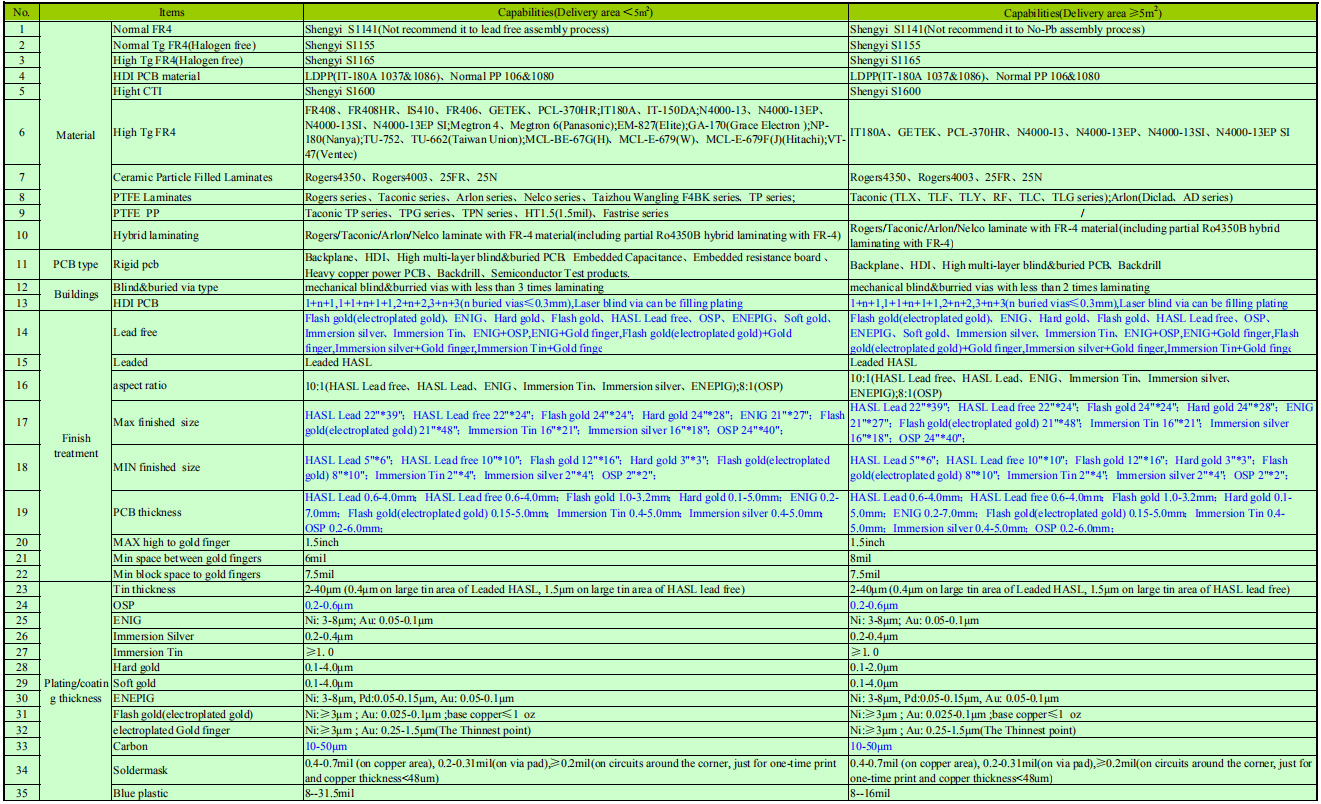This screenshot has width=1321, height=804.
Task: Click Shengyi S1141 cell mentioning "lead free assembly process"
Action: pos(574,29)
